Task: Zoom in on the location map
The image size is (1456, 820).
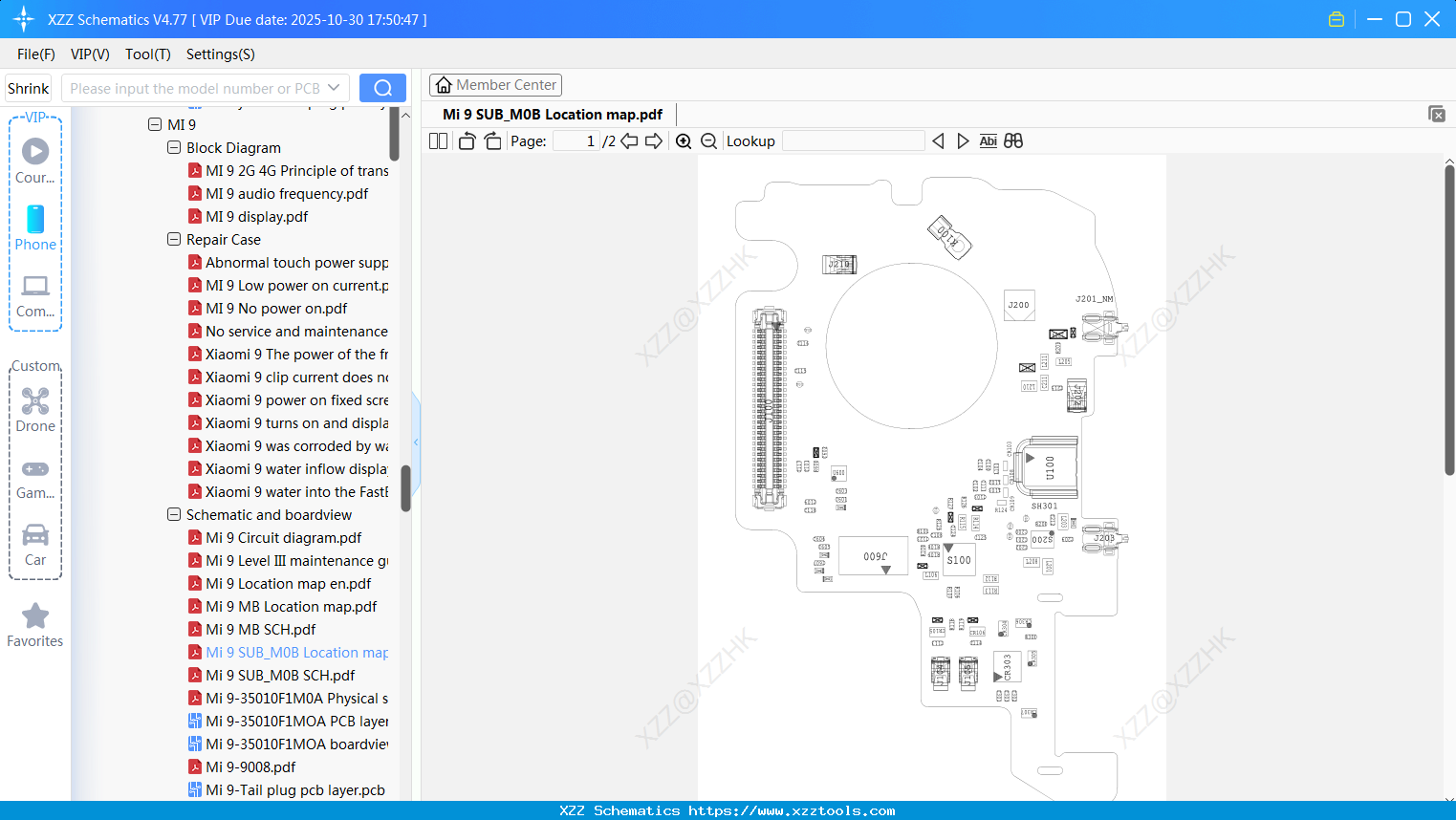Action: pos(684,140)
